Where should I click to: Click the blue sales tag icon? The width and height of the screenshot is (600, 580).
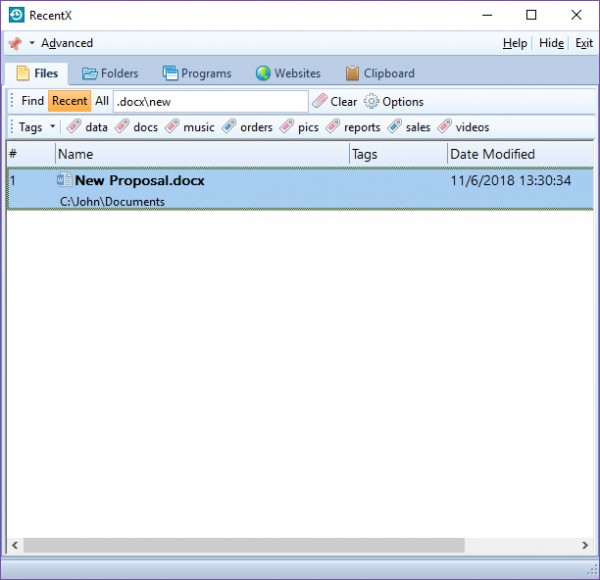click(x=395, y=126)
